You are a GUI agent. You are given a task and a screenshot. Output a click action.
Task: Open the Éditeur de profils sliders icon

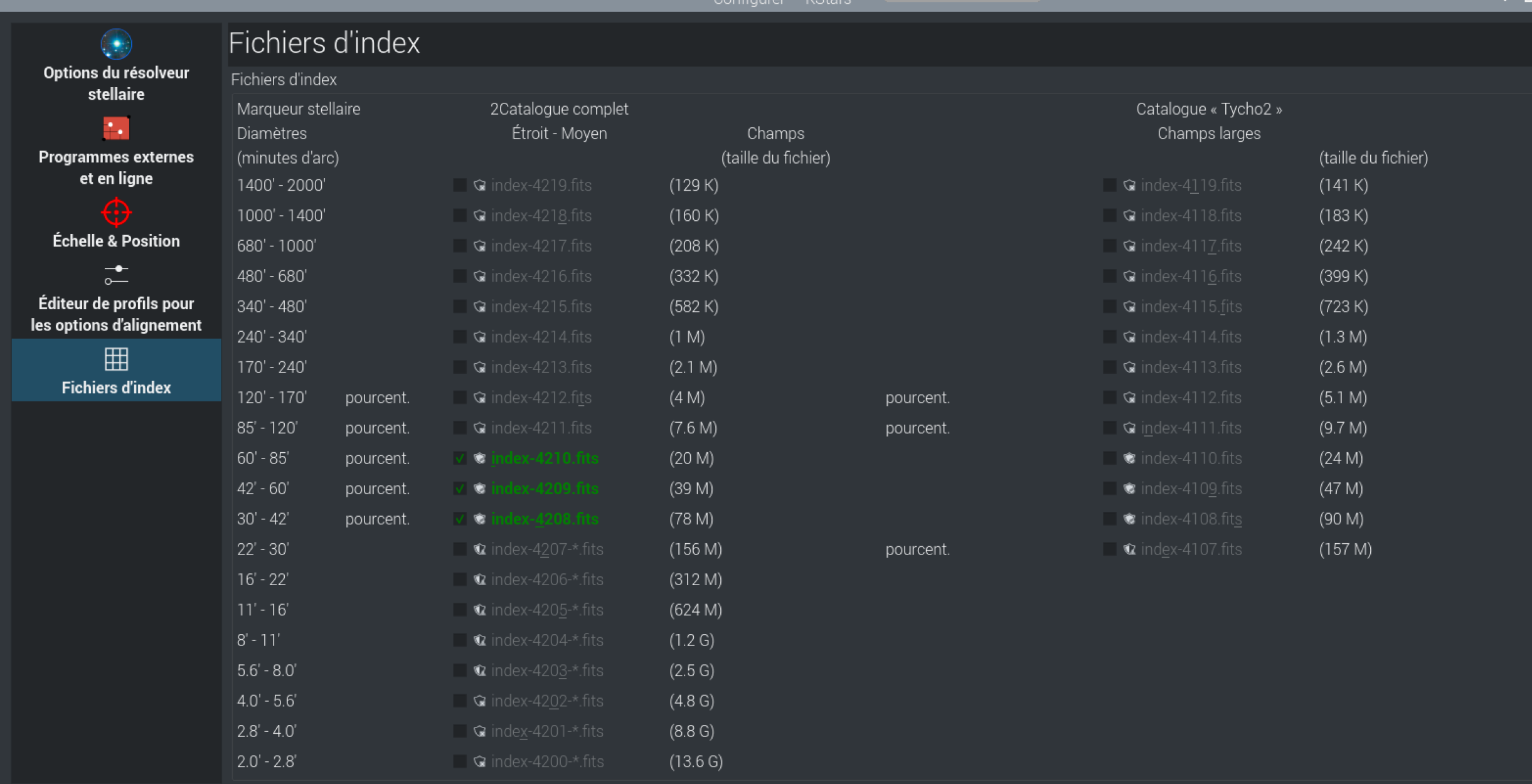pyautogui.click(x=116, y=275)
